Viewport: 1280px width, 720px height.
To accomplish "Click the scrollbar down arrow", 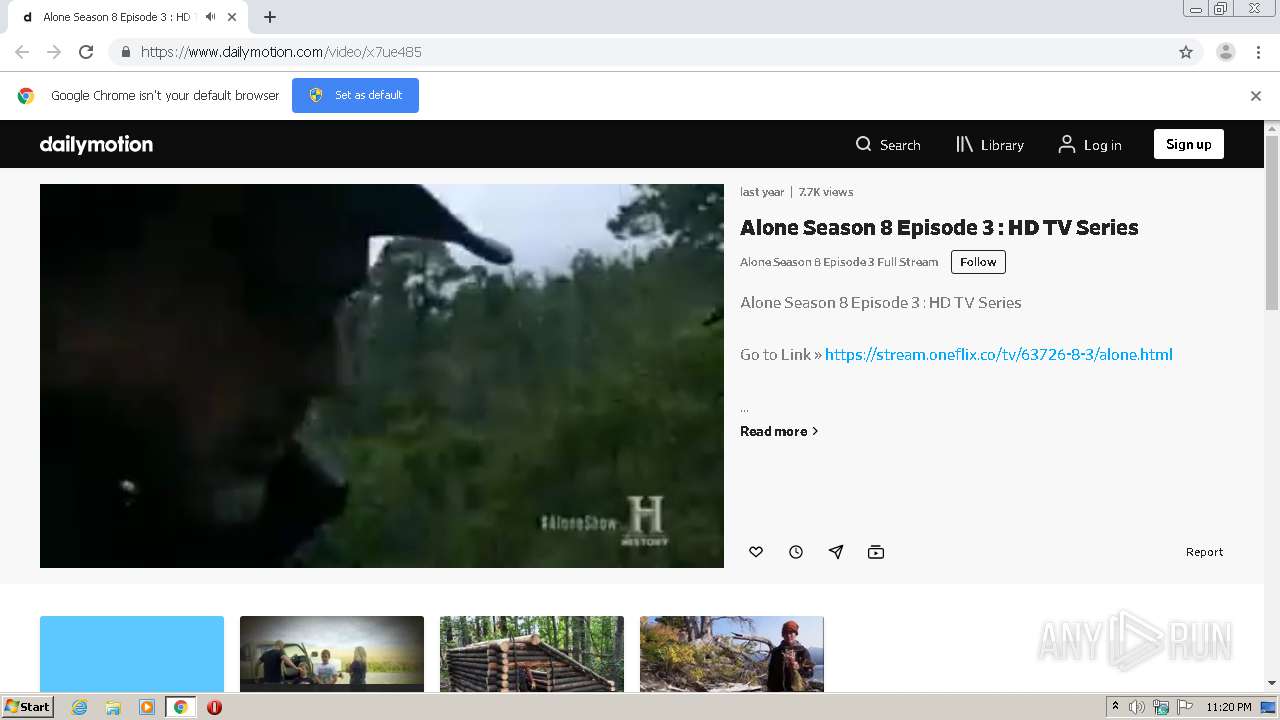I will coord(1272,683).
